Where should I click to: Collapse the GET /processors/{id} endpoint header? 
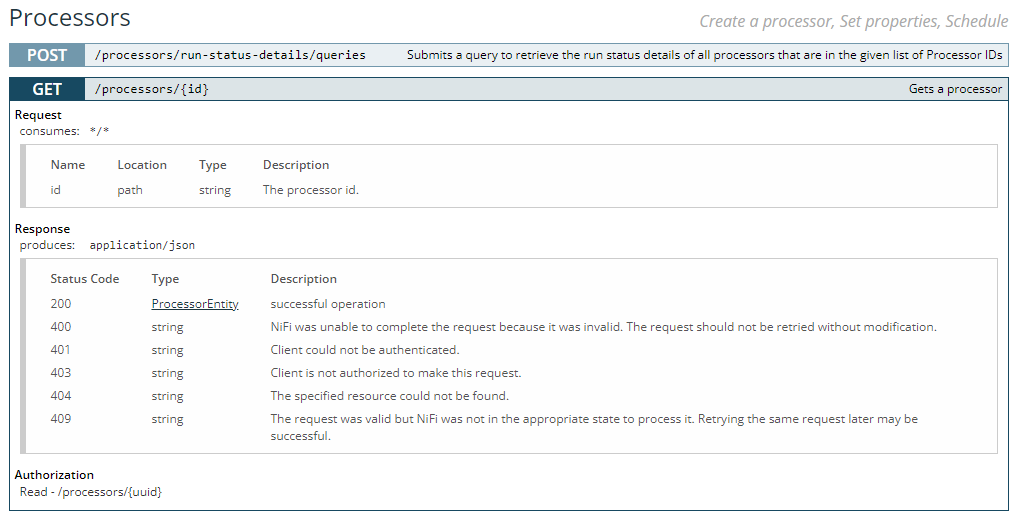click(509, 89)
